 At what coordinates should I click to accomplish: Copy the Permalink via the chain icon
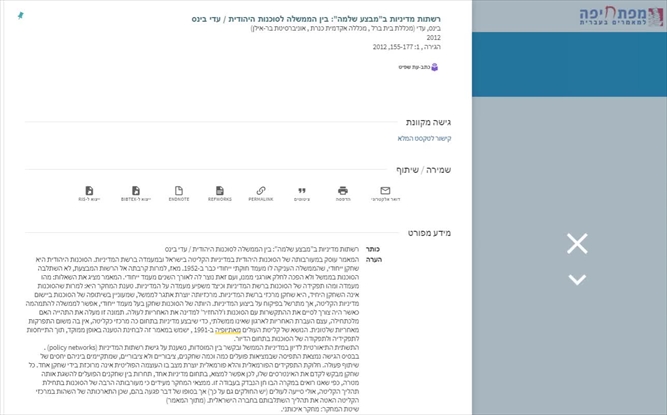click(x=261, y=190)
